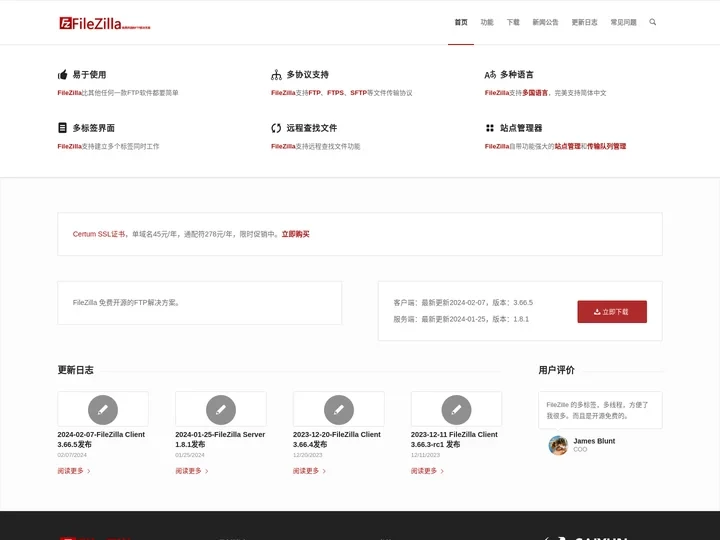Open 2024-01-25-FileZilla Server 1.8.1发布 title
The image size is (720, 540).
point(220,439)
